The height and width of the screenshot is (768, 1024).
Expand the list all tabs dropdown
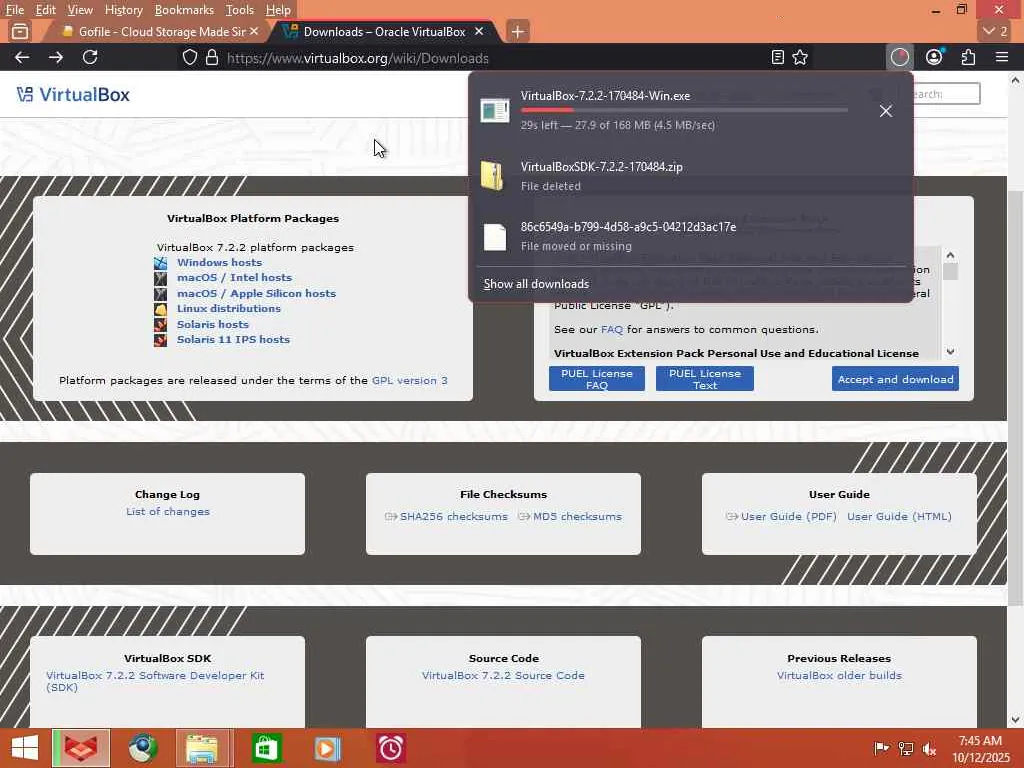(x=996, y=31)
